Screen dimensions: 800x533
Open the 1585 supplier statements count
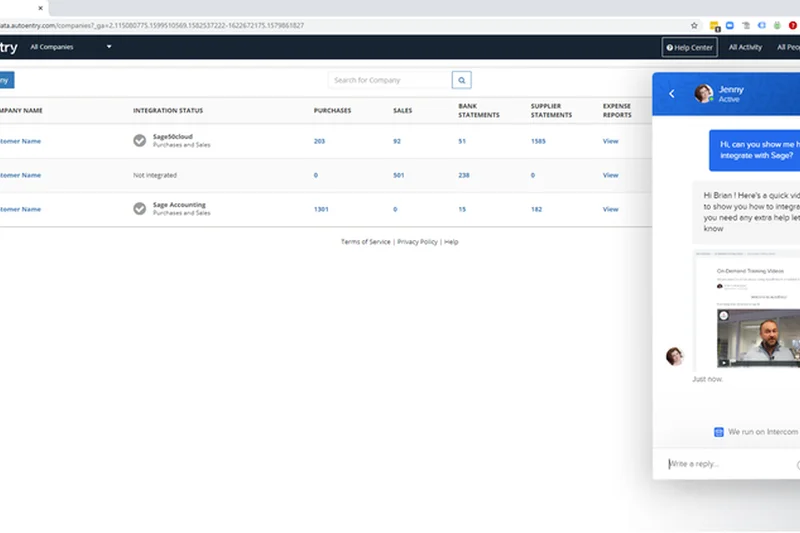point(538,141)
